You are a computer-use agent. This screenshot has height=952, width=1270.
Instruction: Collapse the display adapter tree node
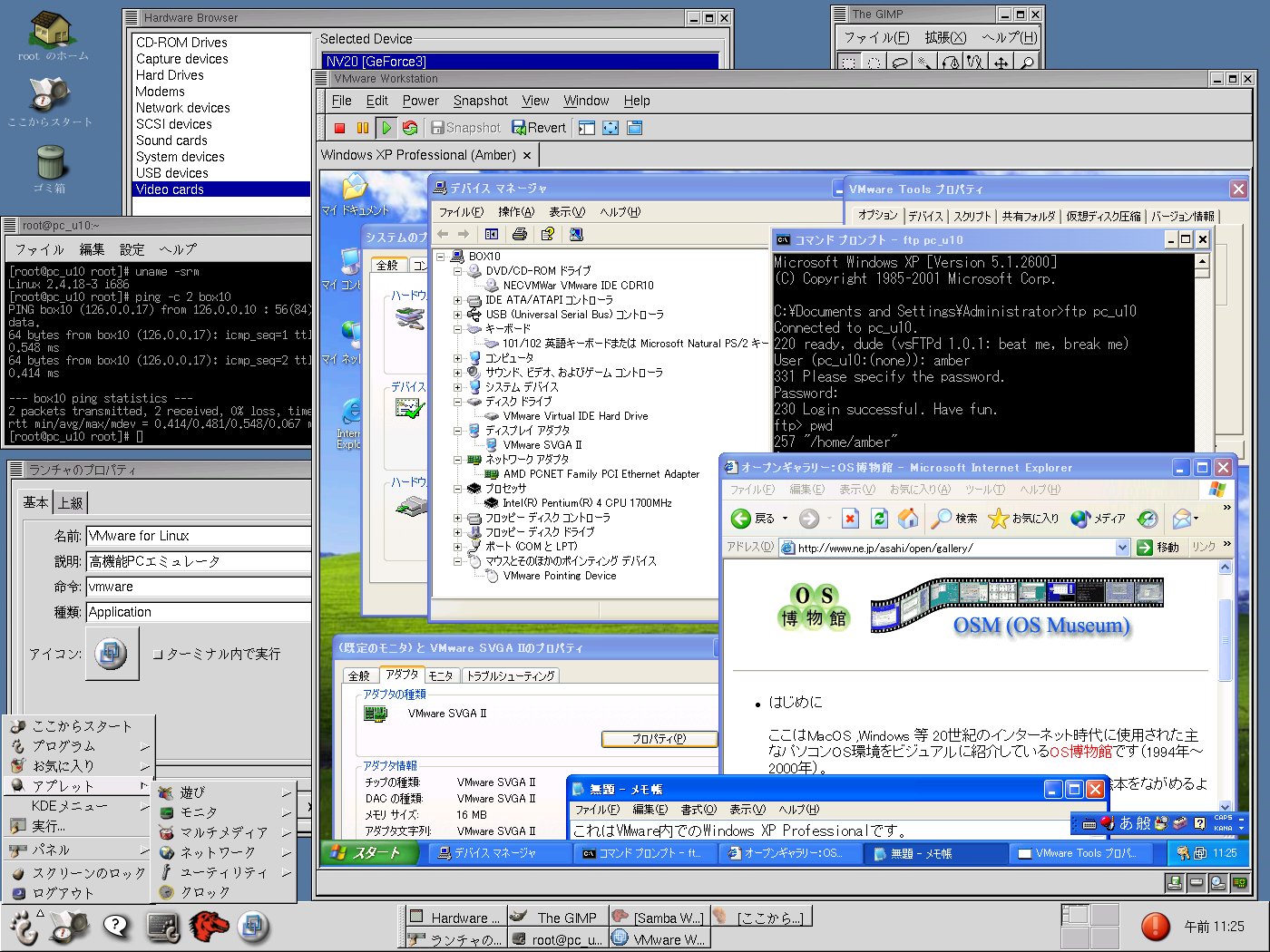pyautogui.click(x=458, y=431)
